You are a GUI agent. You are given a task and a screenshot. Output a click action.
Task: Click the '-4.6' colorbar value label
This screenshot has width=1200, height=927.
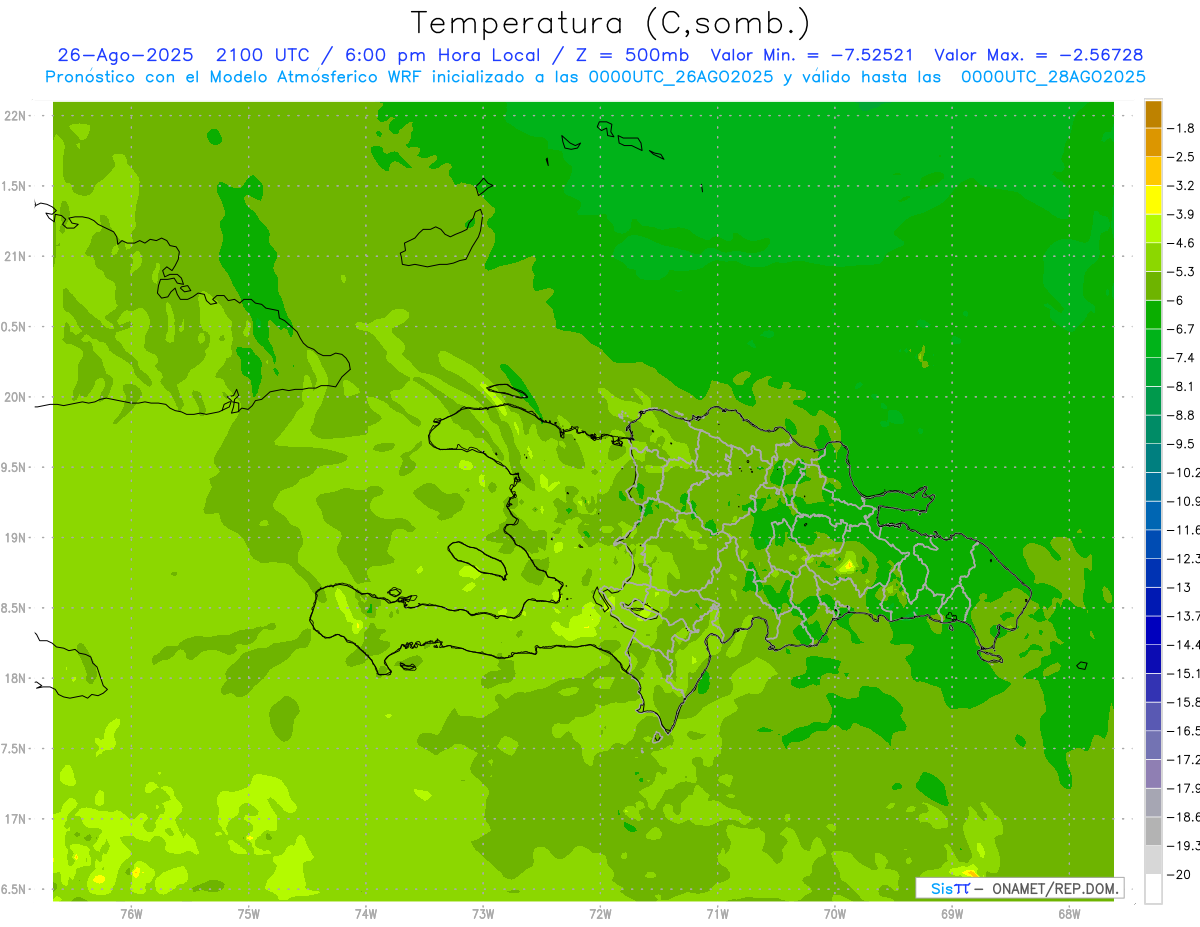tap(1182, 243)
